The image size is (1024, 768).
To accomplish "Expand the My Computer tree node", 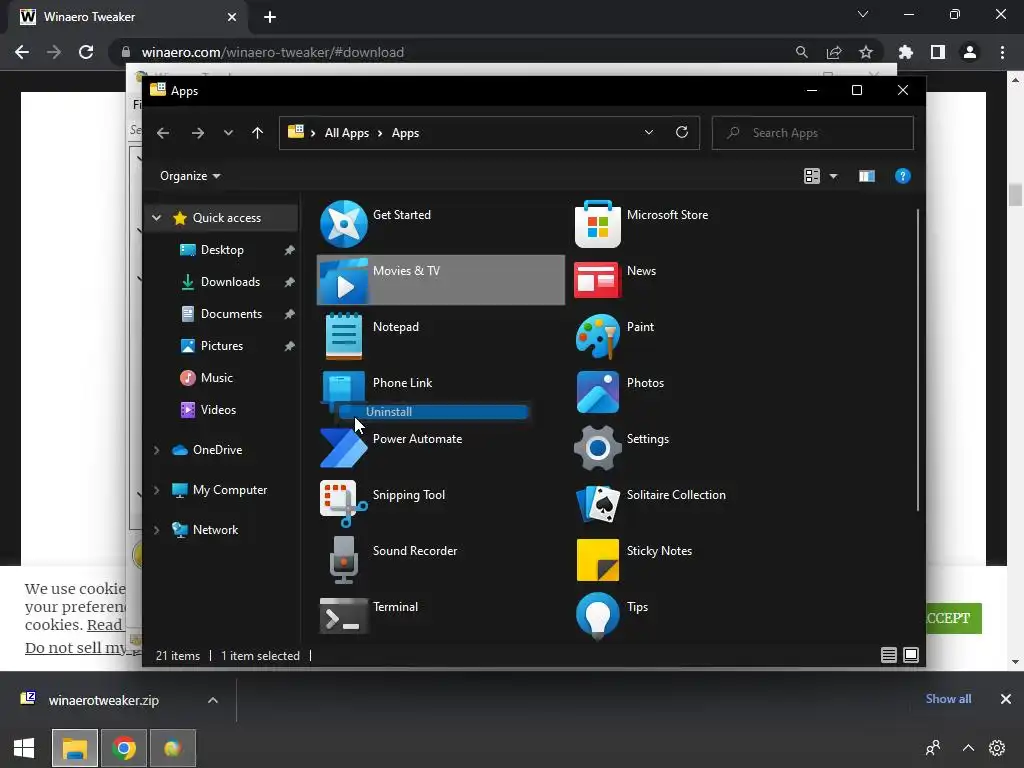I will [x=157, y=490].
